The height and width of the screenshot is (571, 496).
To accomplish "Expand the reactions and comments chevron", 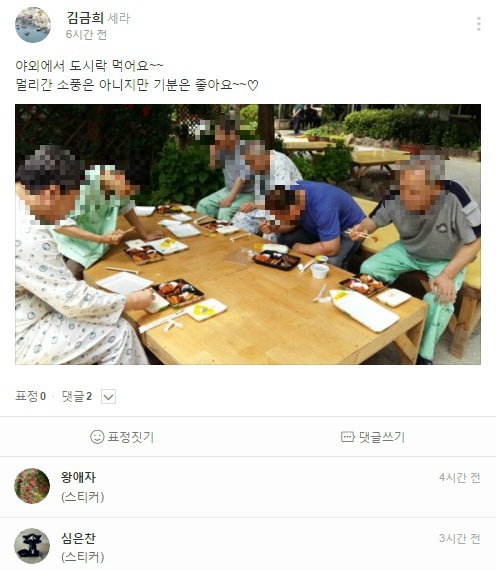I will coord(108,396).
